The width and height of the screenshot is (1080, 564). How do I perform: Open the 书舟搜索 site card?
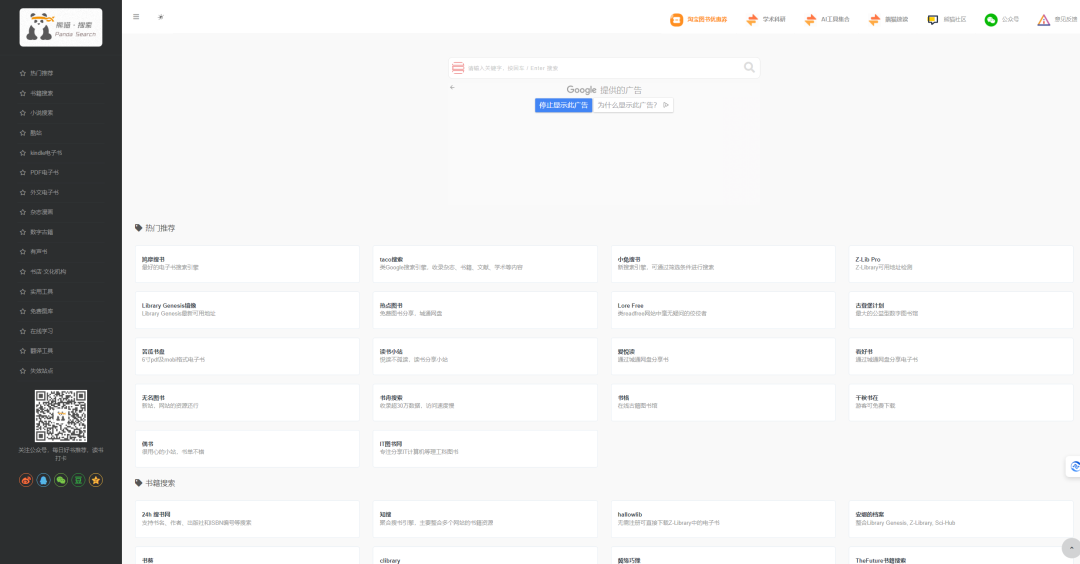(x=485, y=402)
